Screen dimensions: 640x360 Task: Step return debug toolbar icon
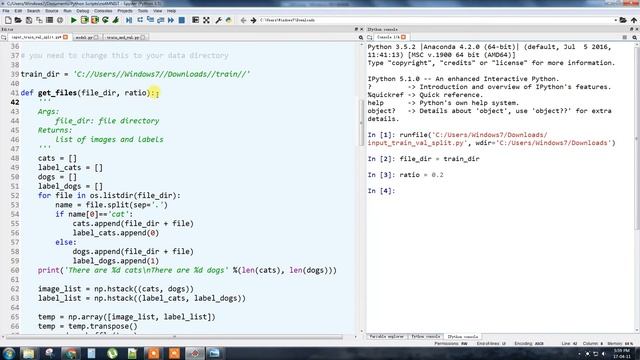click(x=160, y=20)
